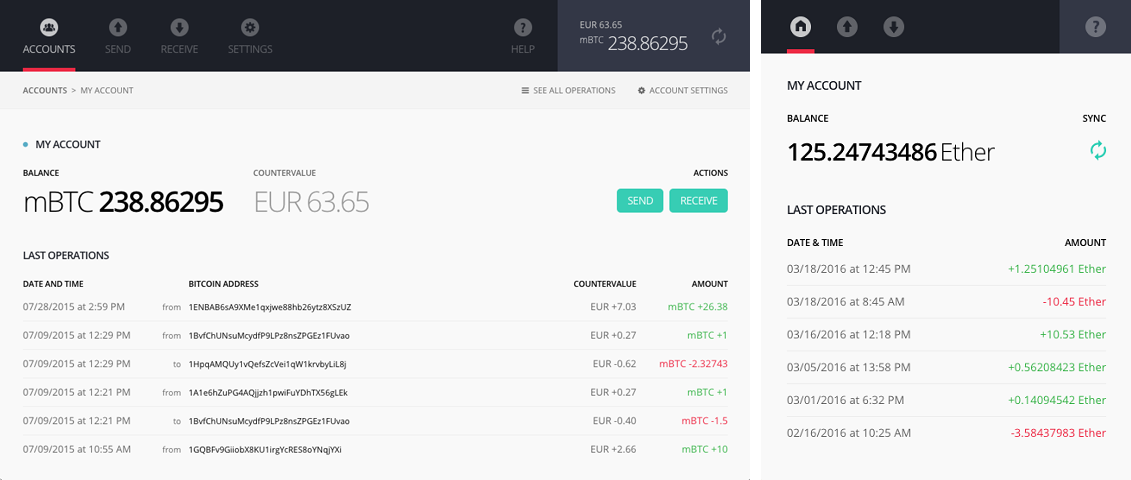Click the large mBTC 238.86295 balance
Viewport: 1131px width, 480px height.
pyautogui.click(x=123, y=203)
